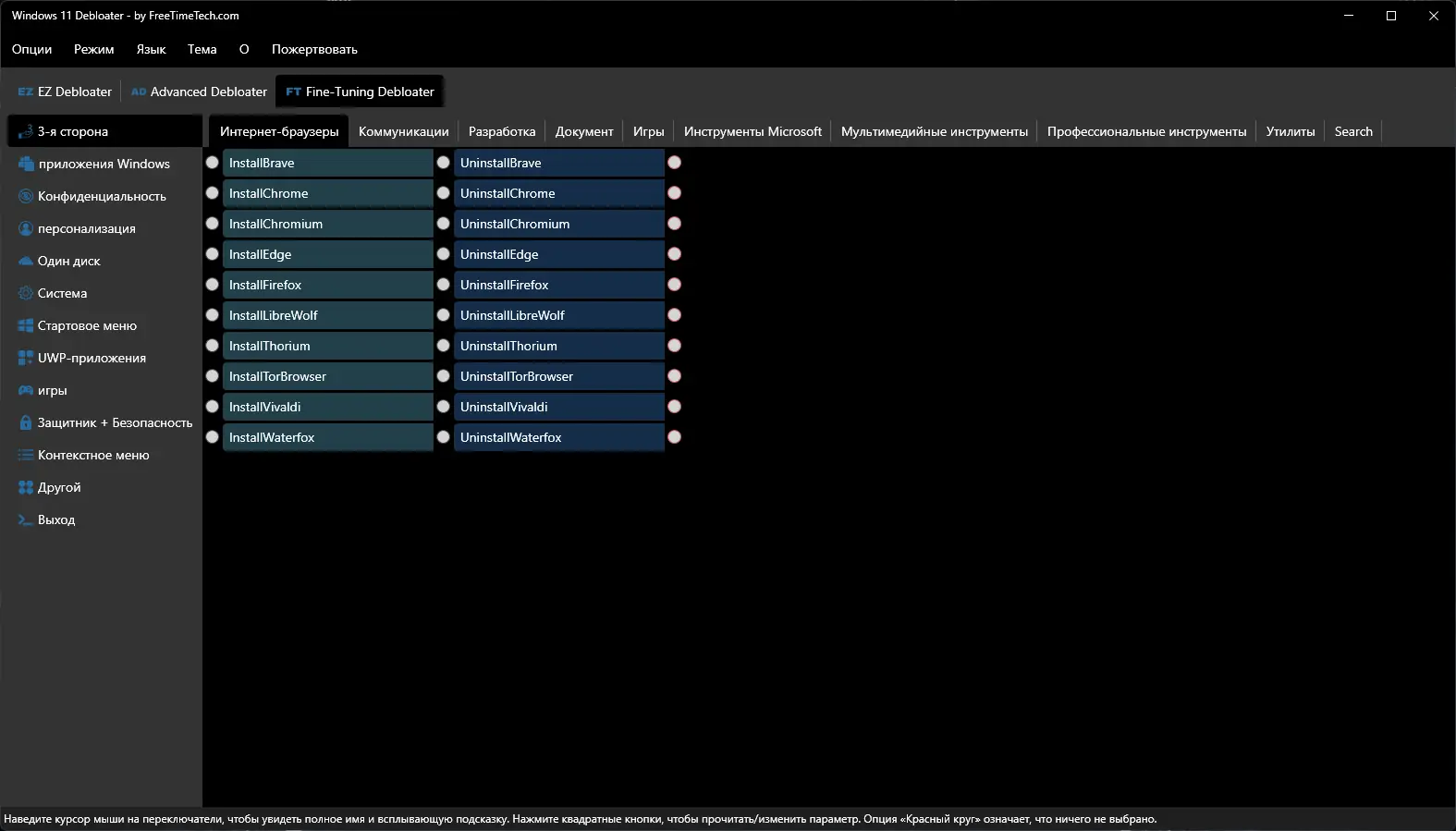The image size is (1456, 831).
Task: Click the UninstallThorium button
Action: pos(559,346)
